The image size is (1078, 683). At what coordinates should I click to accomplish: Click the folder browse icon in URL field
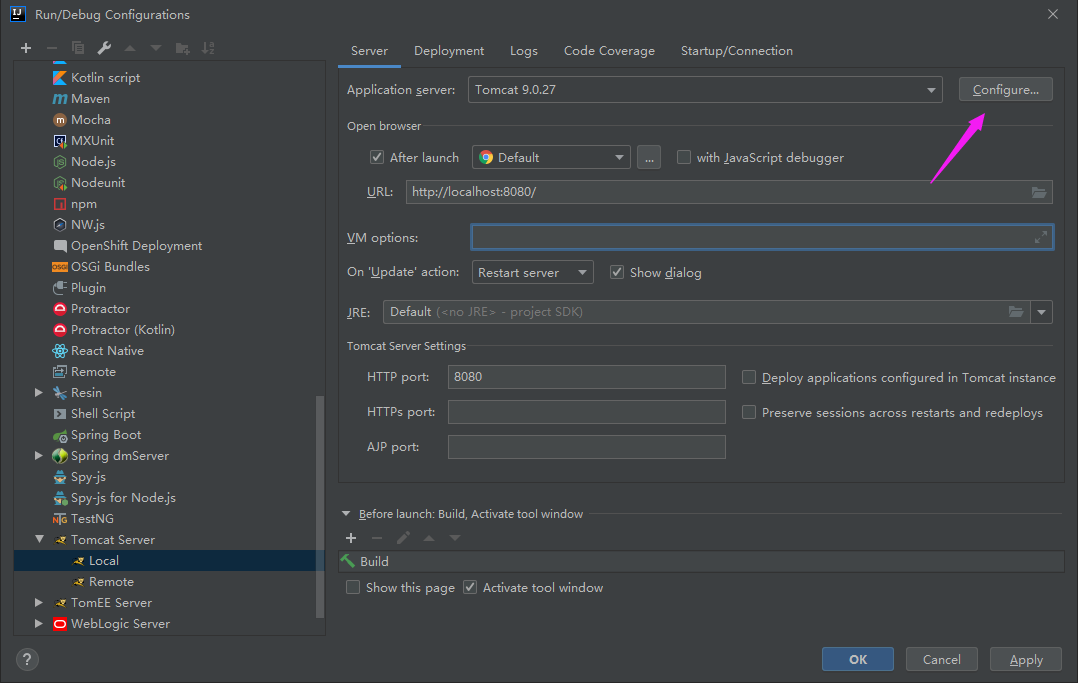[x=1038, y=192]
